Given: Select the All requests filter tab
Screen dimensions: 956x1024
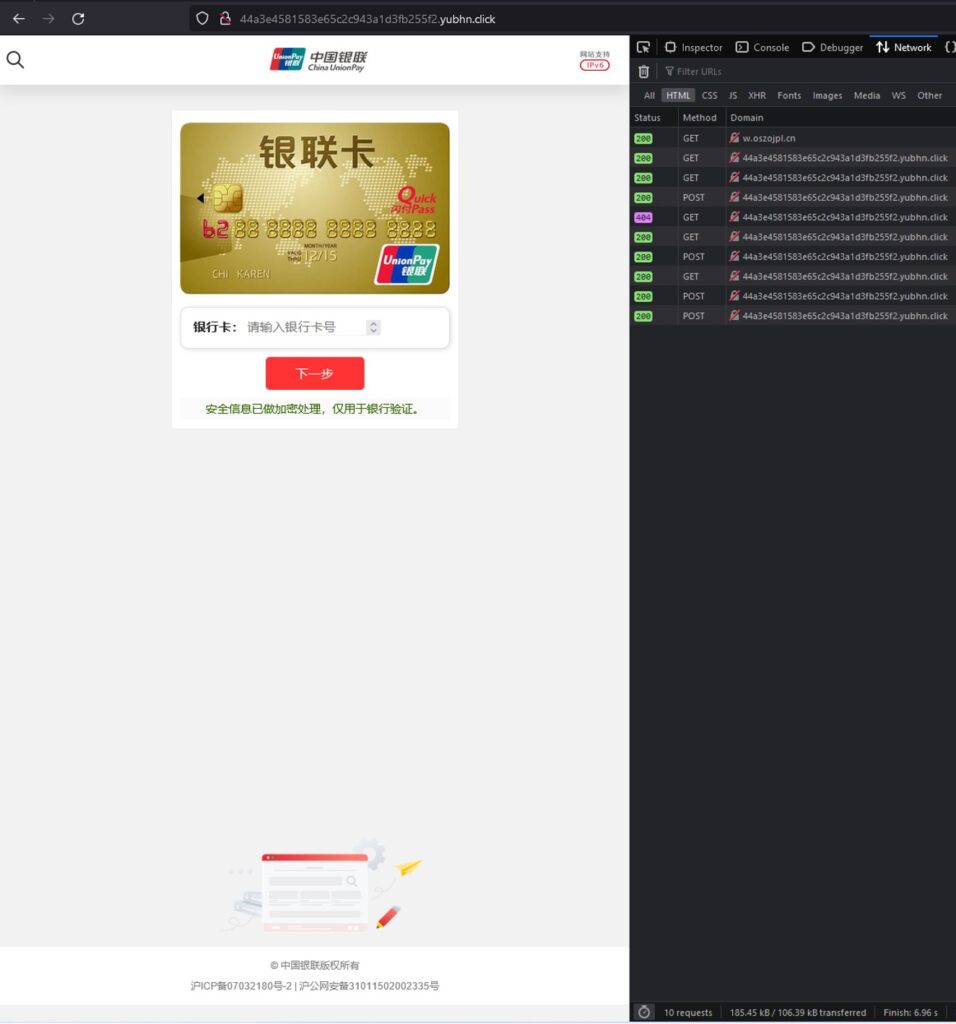Looking at the screenshot, I should 649,95.
